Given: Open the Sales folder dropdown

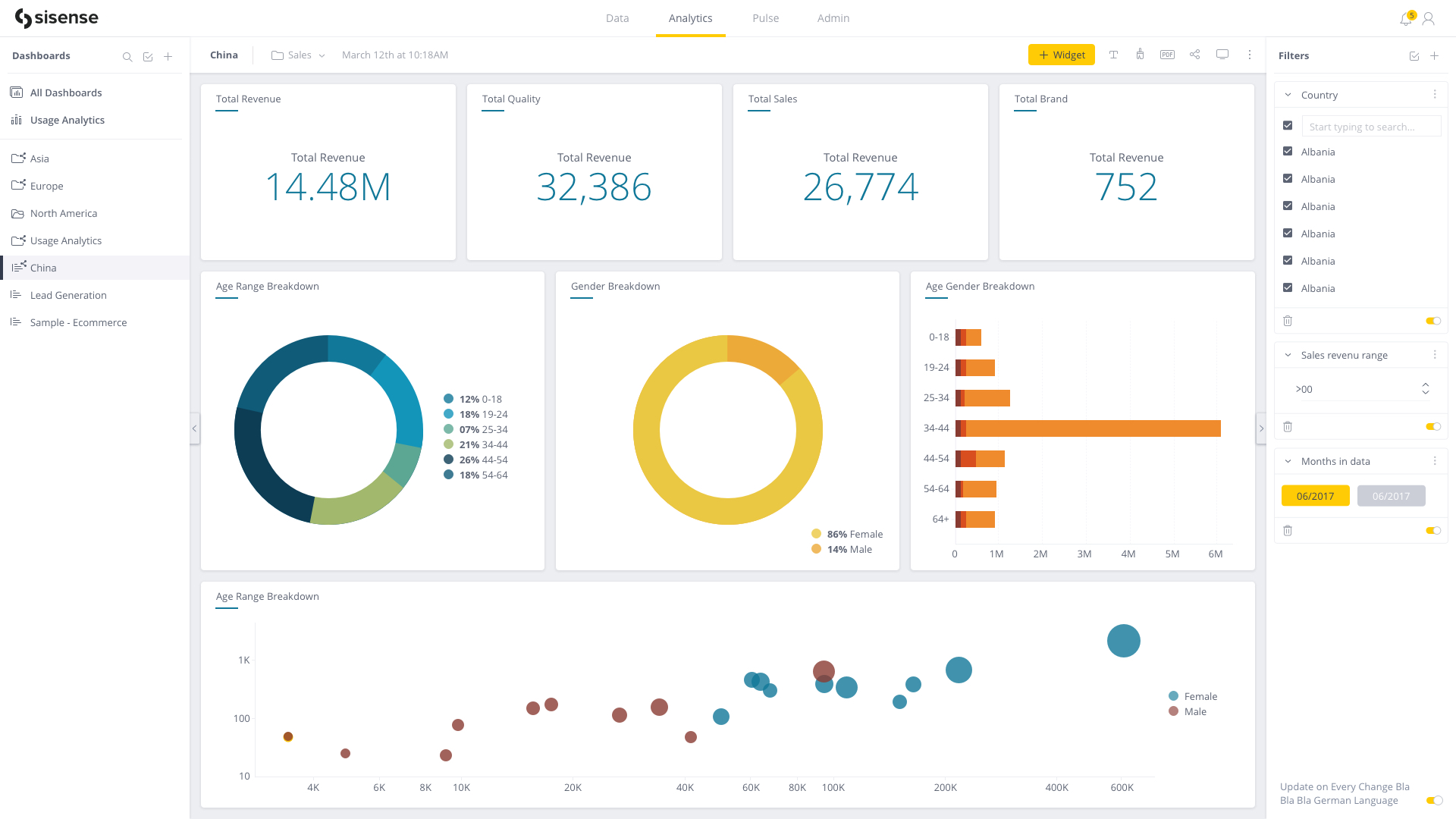Looking at the screenshot, I should click(299, 55).
